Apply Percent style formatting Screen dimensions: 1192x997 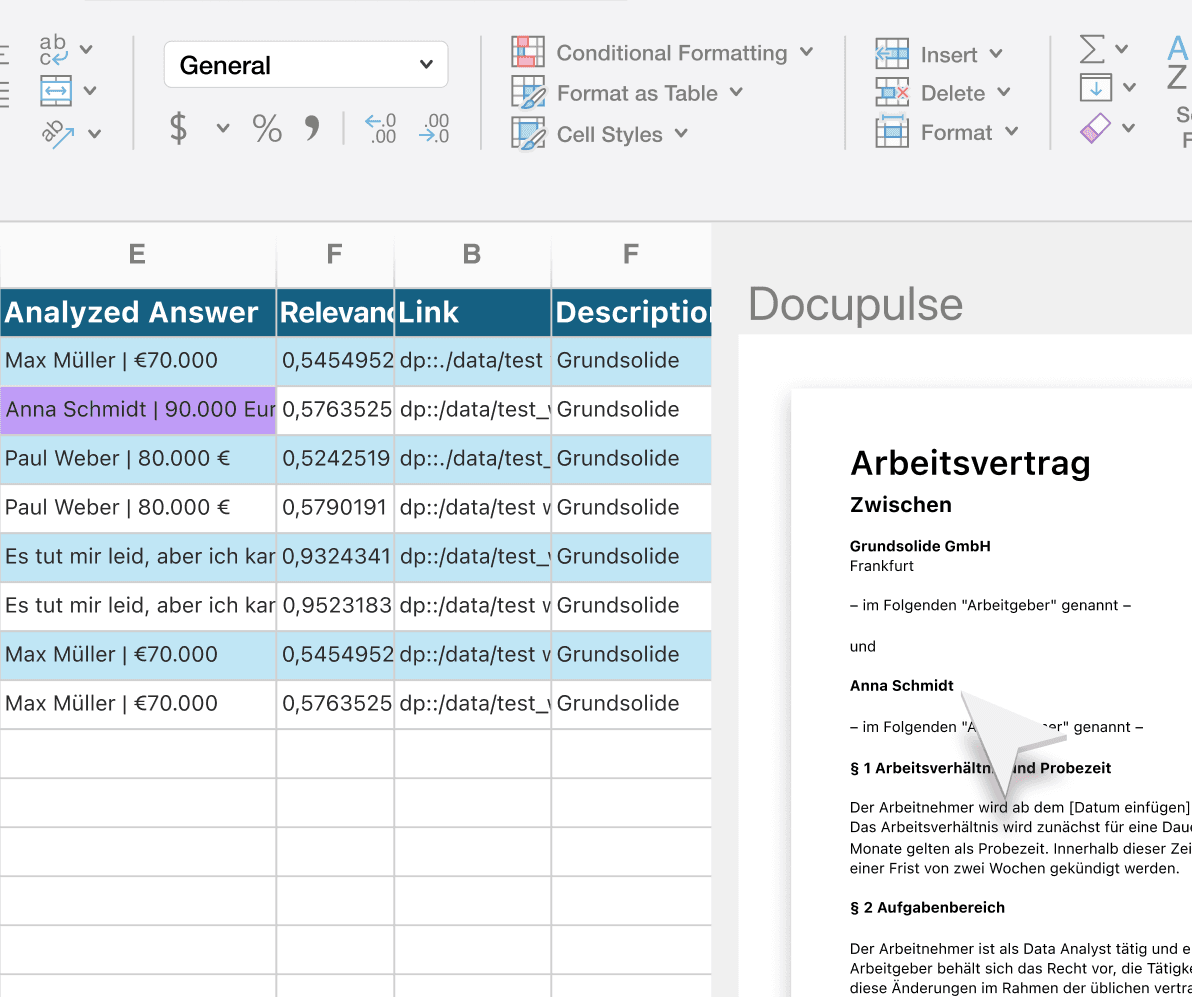267,128
